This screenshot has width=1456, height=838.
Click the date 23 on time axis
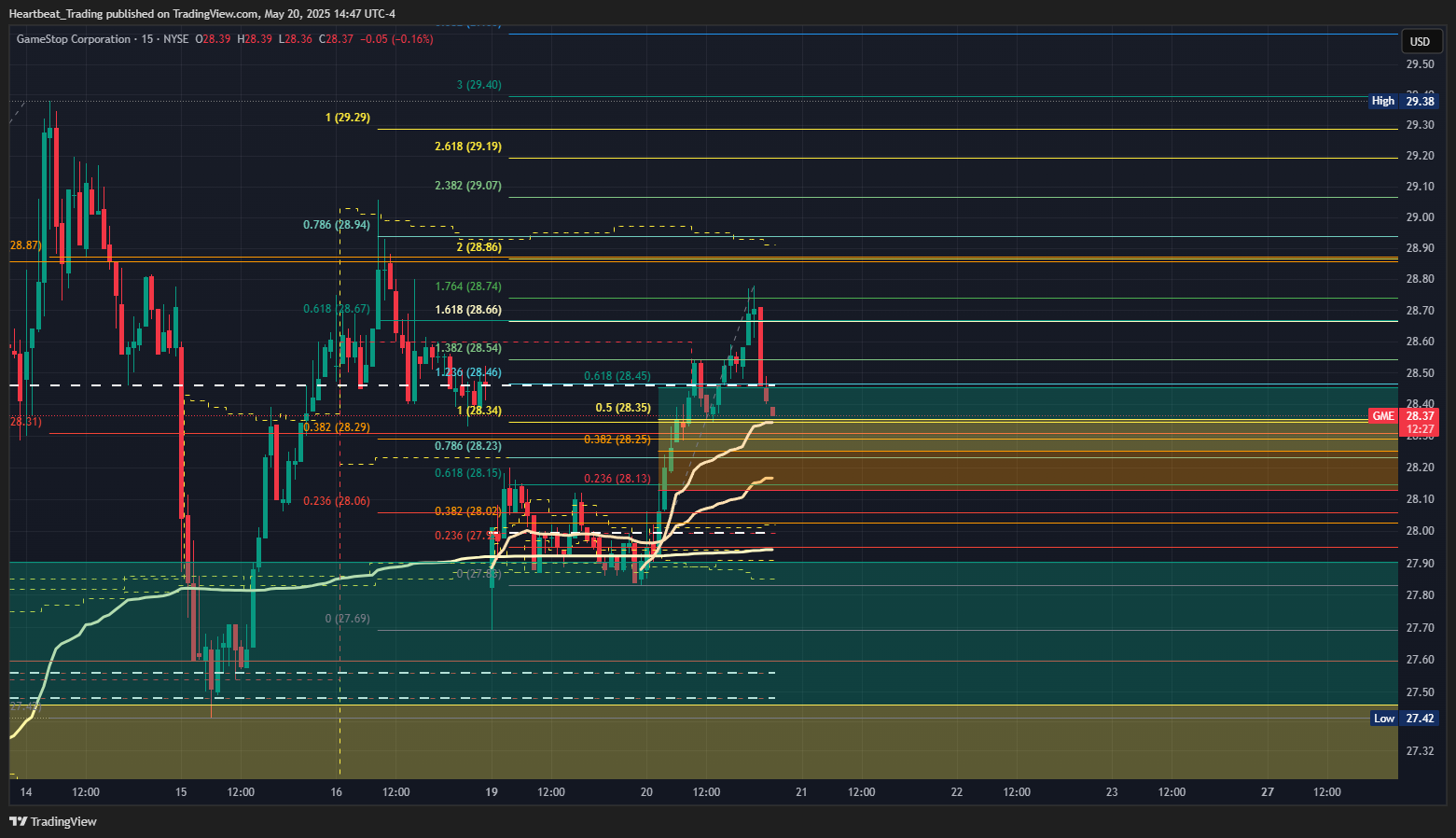tap(1112, 792)
